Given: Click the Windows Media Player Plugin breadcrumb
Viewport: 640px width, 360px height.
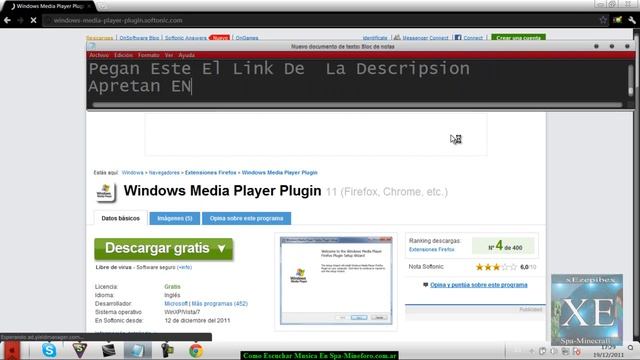Looking at the screenshot, I should click(280, 173).
